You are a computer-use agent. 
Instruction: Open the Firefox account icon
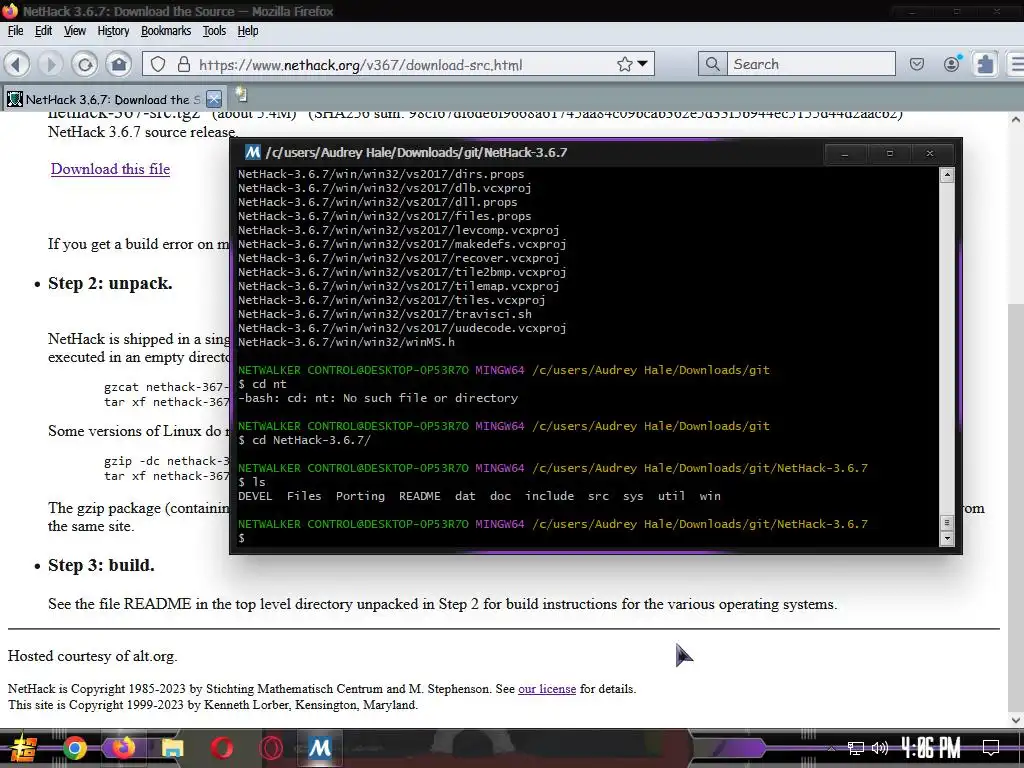tap(952, 63)
